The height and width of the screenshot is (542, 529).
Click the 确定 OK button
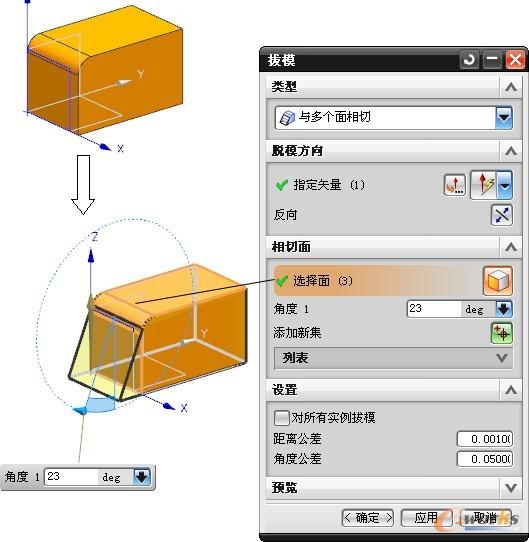pyautogui.click(x=368, y=518)
